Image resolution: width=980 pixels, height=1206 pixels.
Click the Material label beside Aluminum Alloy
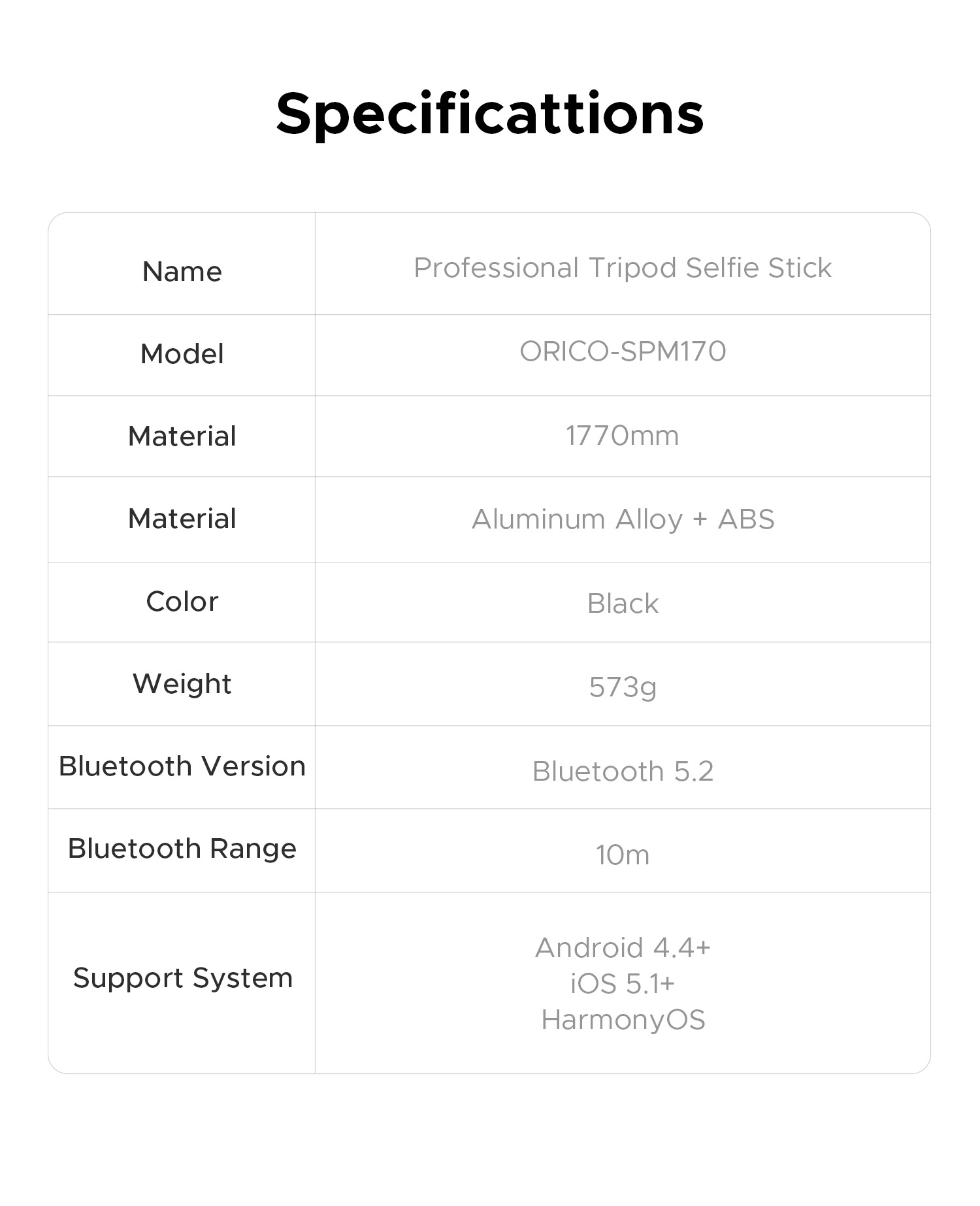tap(182, 519)
